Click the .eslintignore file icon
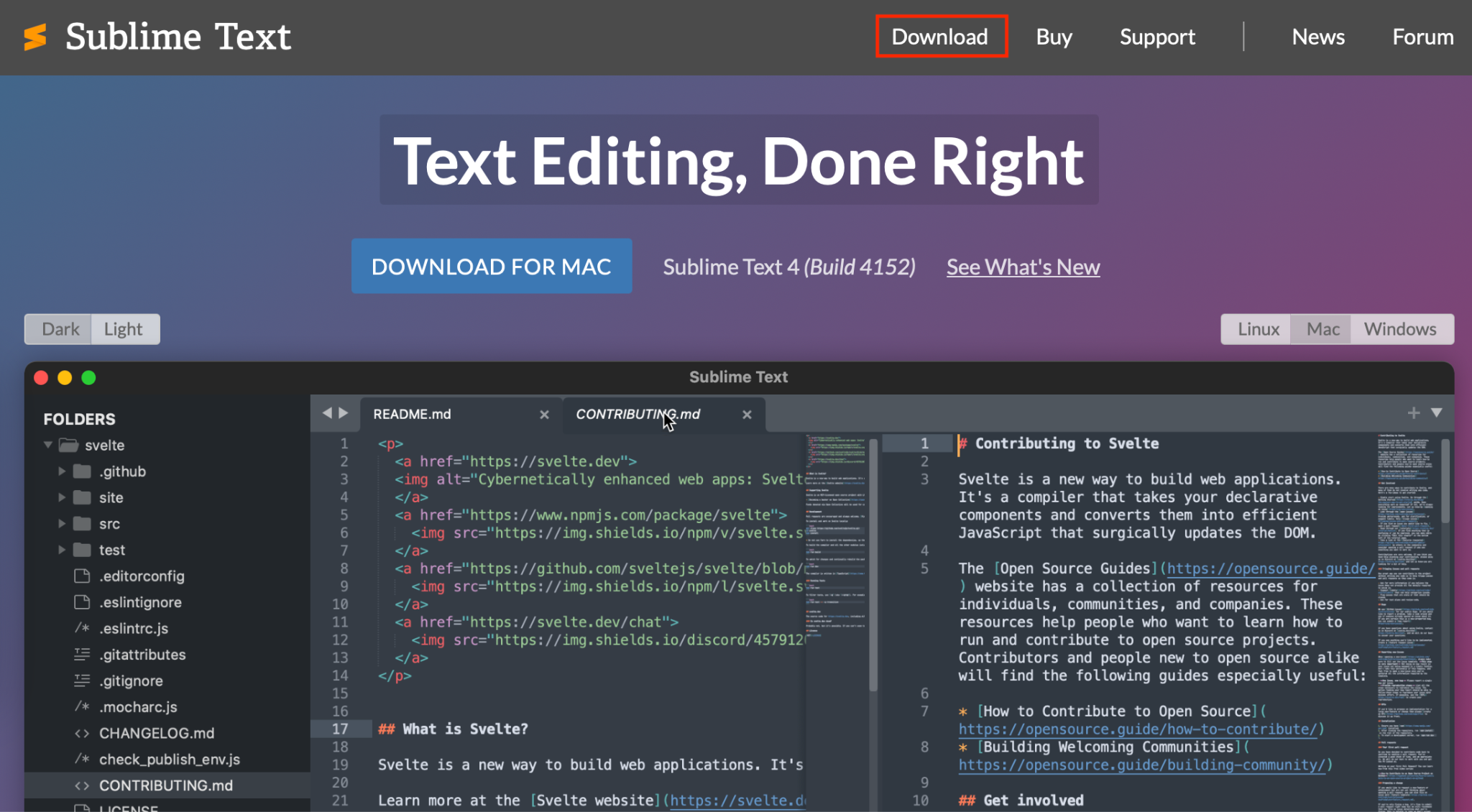This screenshot has height=812, width=1472. pyautogui.click(x=83, y=601)
